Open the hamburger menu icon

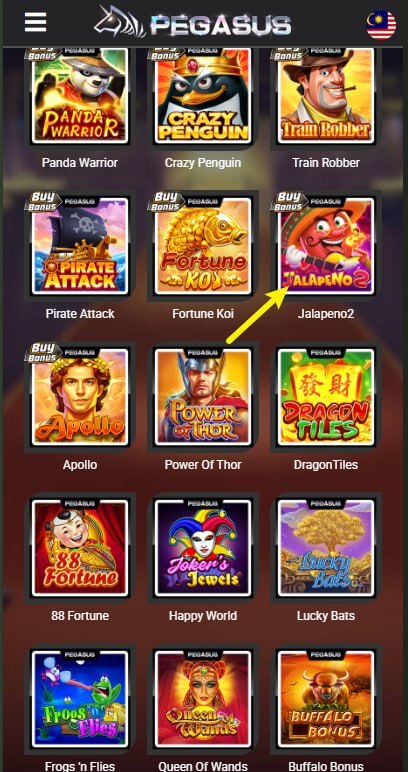tap(35, 23)
